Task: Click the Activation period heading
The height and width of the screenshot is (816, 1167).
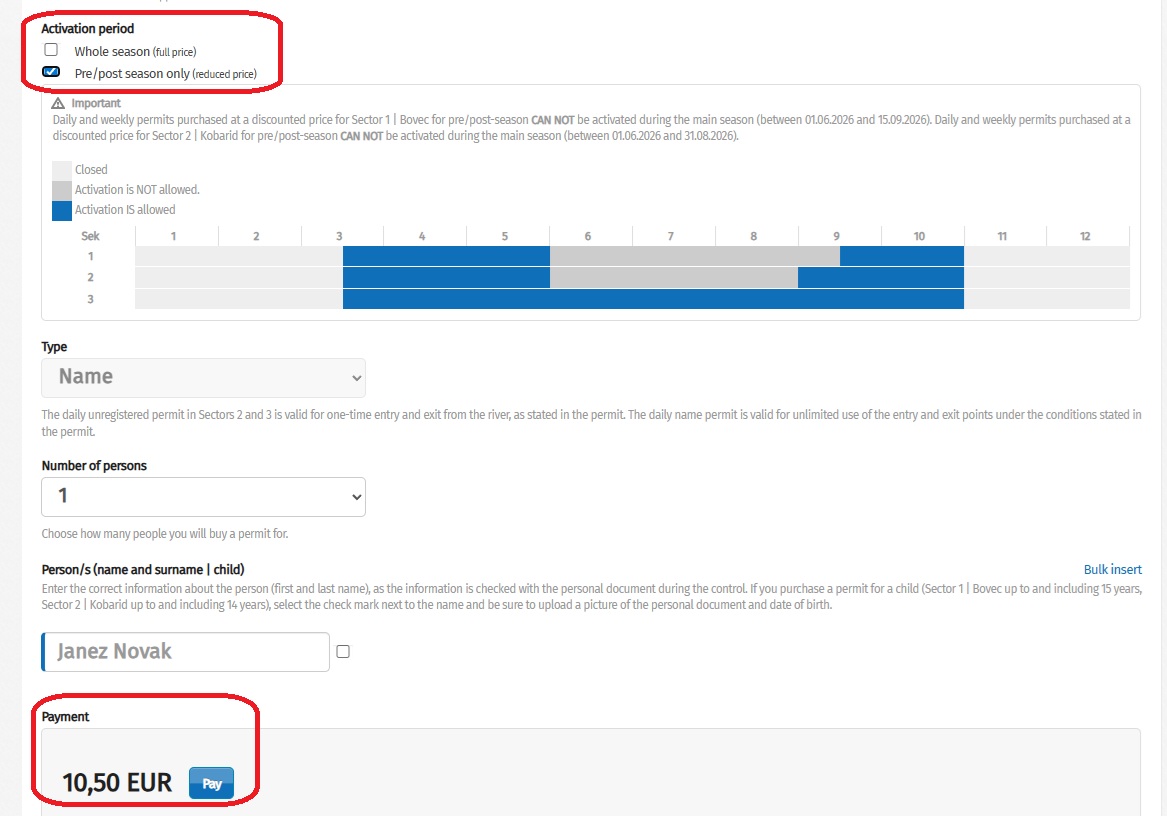Action: point(88,29)
